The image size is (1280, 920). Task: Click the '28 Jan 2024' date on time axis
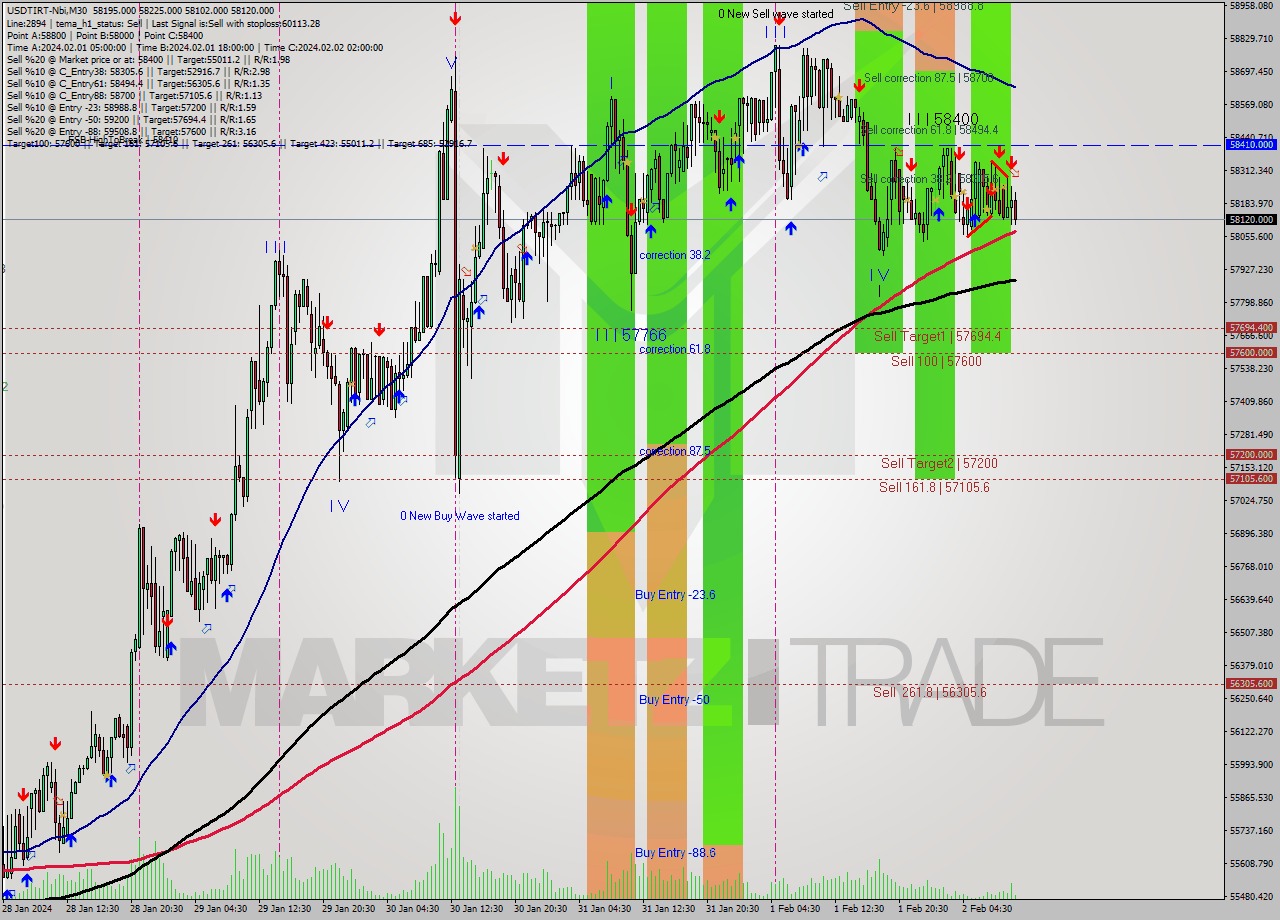(x=27, y=909)
